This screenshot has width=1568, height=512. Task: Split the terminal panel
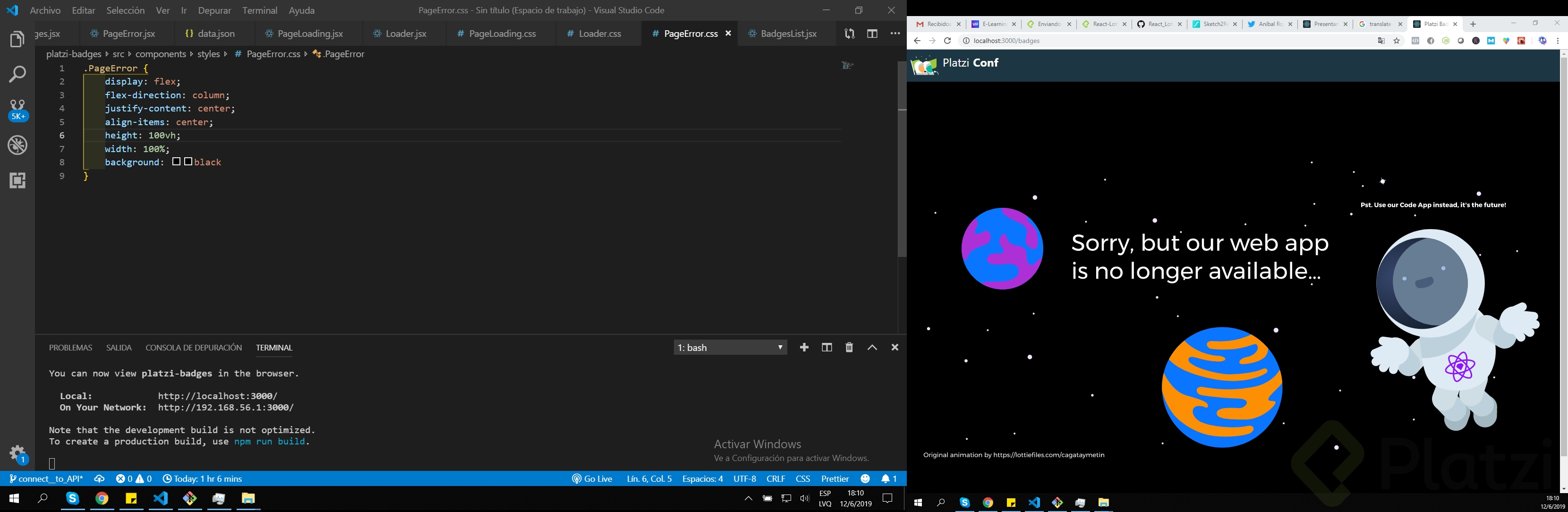(827, 347)
